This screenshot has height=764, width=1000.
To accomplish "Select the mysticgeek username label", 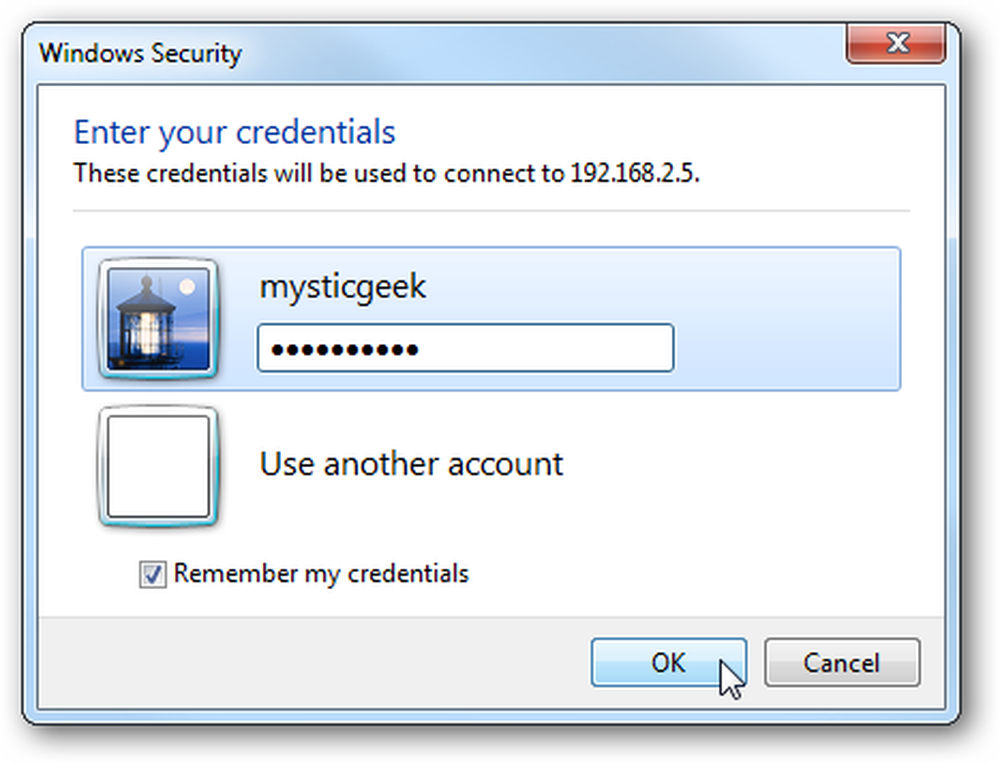I will tap(342, 286).
